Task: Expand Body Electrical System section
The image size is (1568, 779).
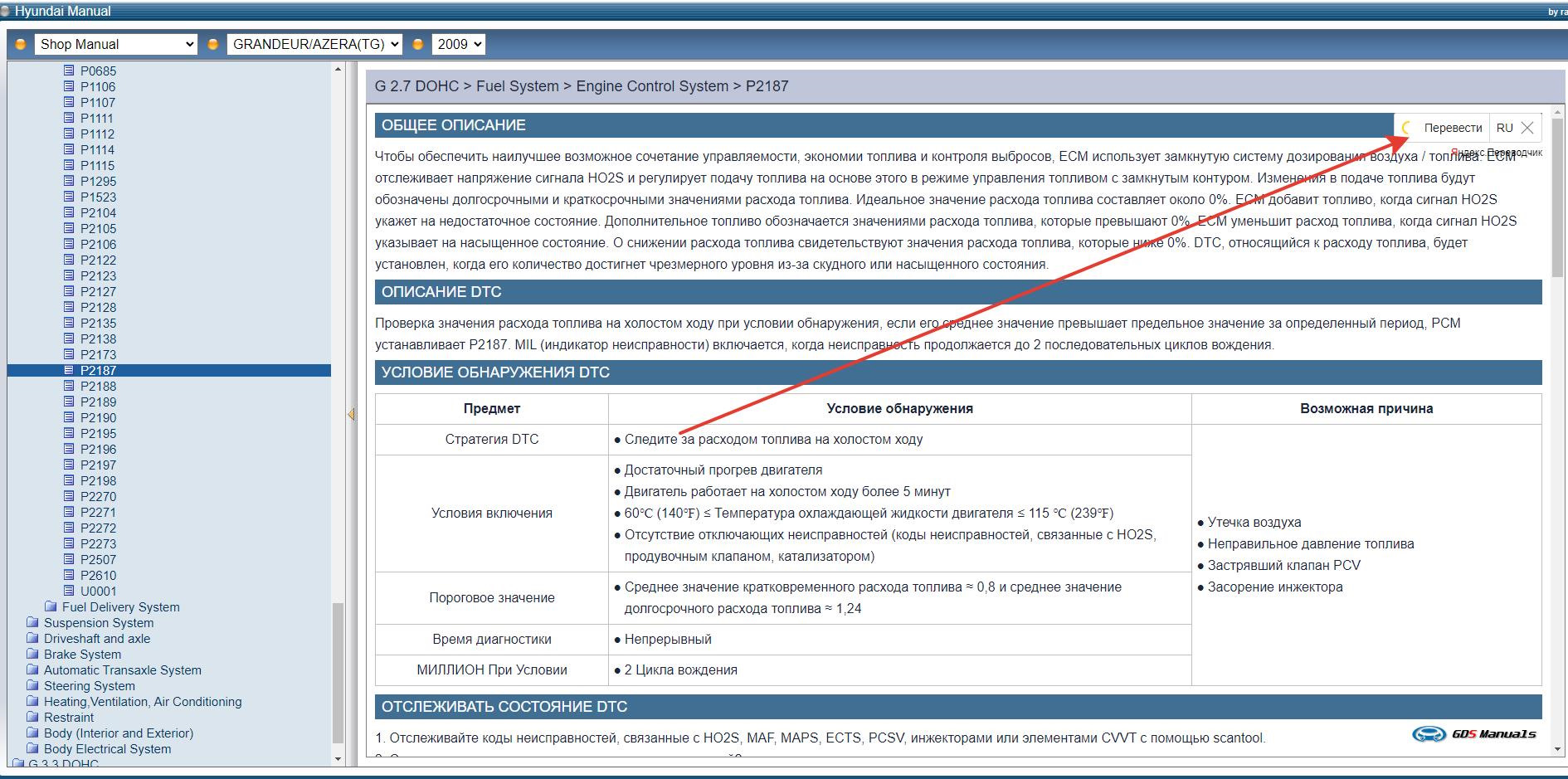Action: (x=108, y=749)
